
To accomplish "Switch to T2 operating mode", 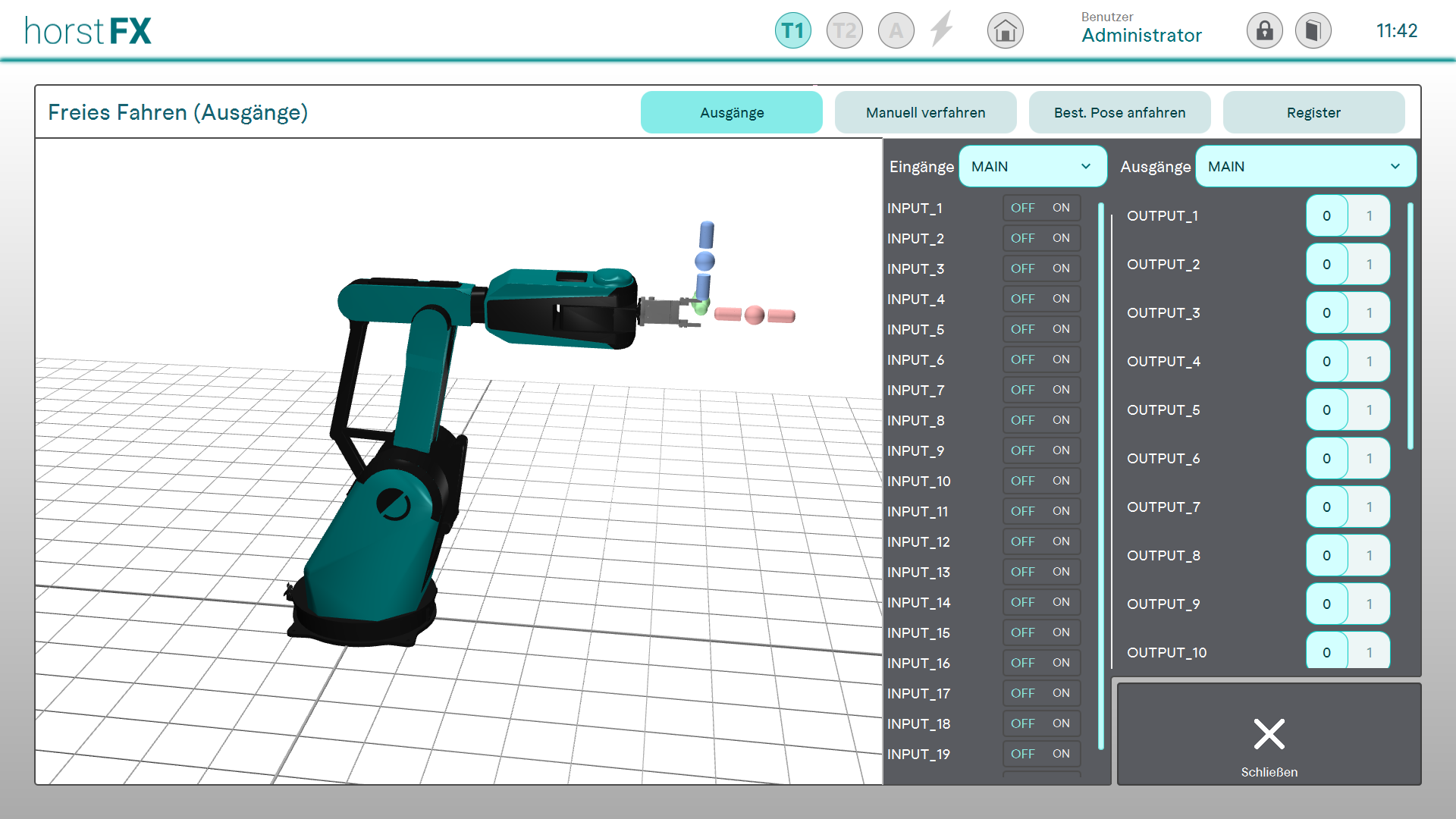I will click(844, 31).
